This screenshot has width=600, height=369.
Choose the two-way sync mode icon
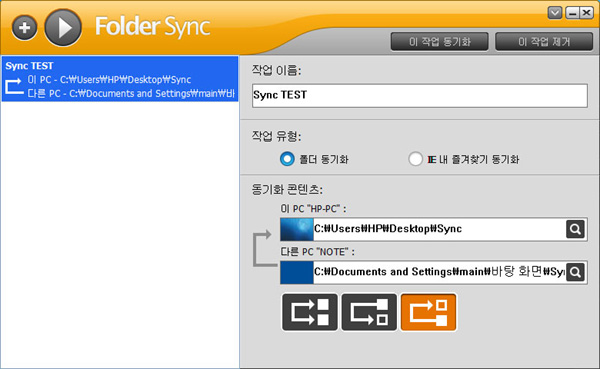click(310, 312)
